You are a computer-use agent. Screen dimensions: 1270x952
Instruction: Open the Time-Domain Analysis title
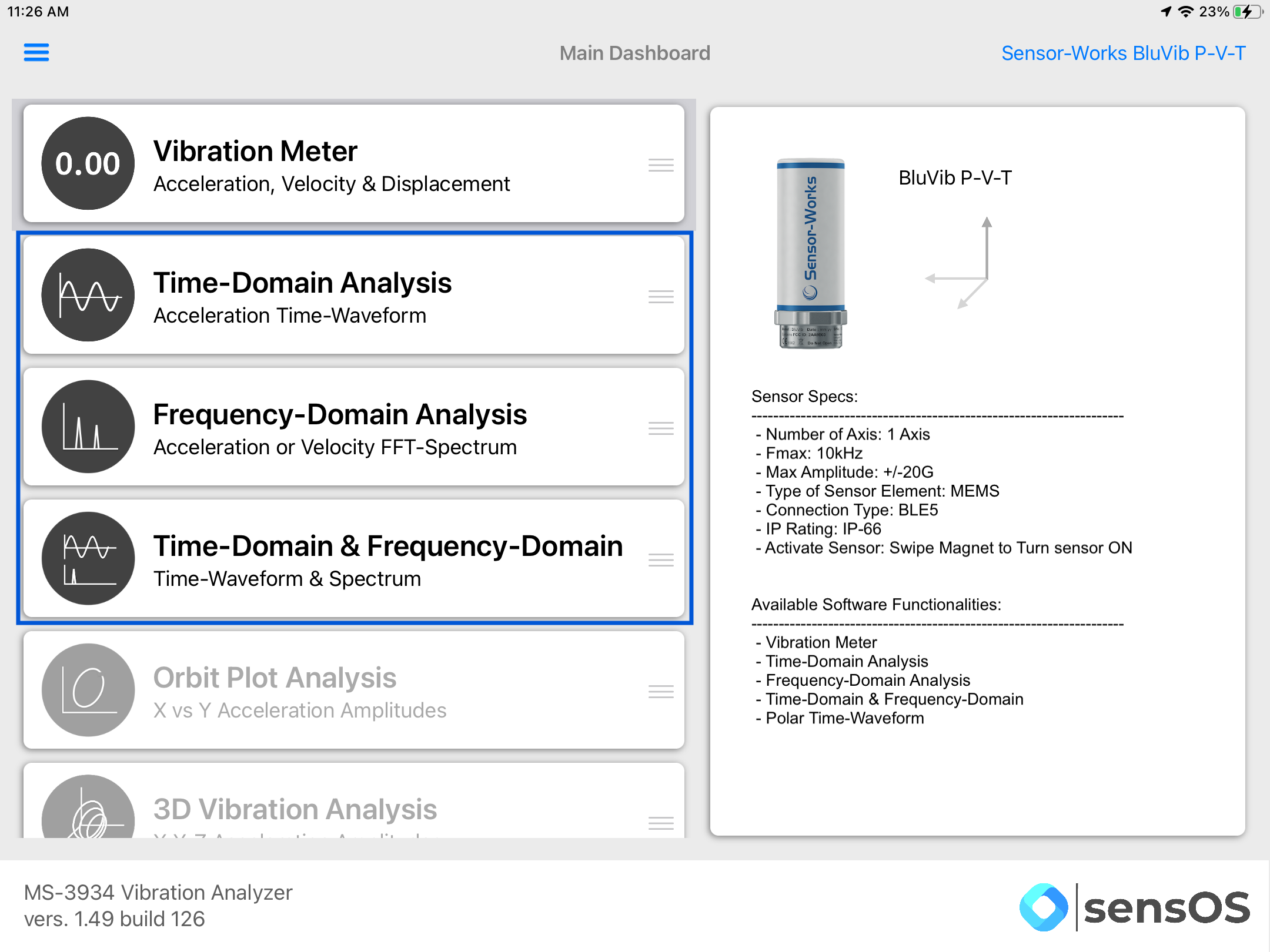pyautogui.click(x=302, y=283)
